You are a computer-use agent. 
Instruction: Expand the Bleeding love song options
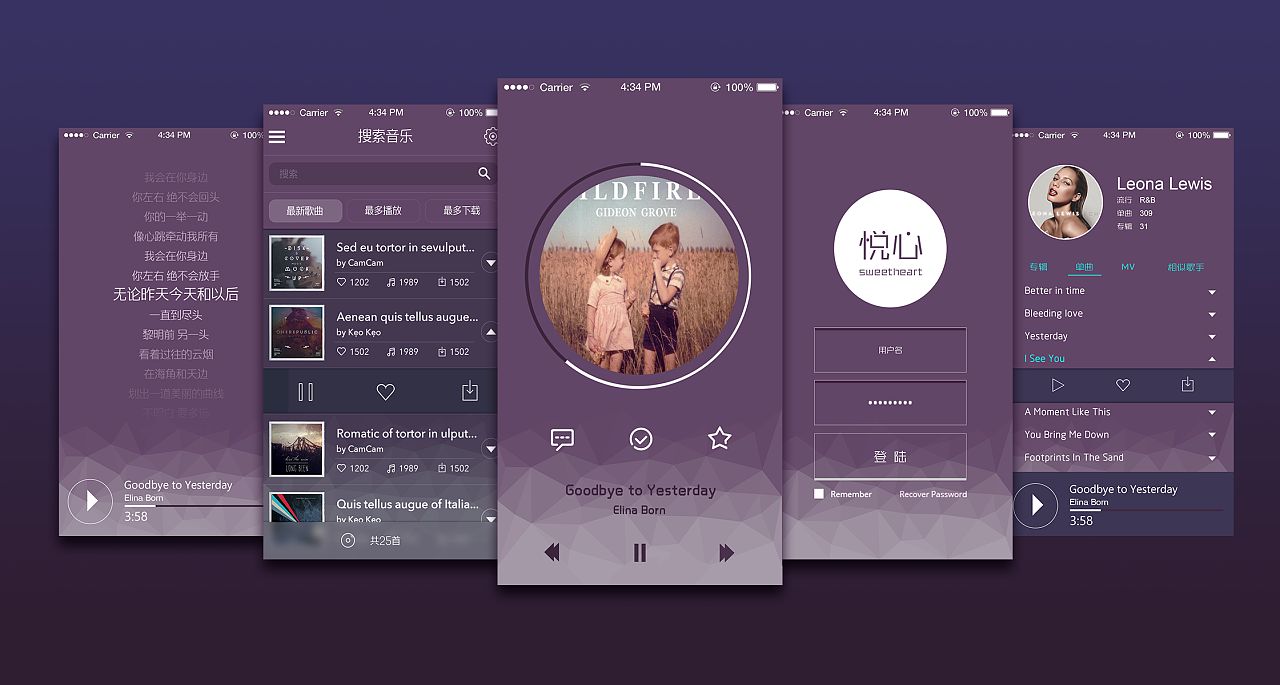pyautogui.click(x=1212, y=315)
